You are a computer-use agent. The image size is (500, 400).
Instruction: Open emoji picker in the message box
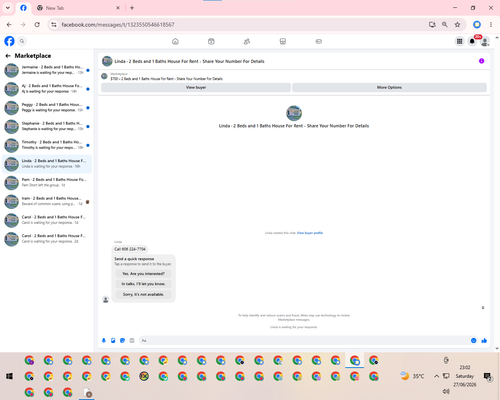click(473, 340)
